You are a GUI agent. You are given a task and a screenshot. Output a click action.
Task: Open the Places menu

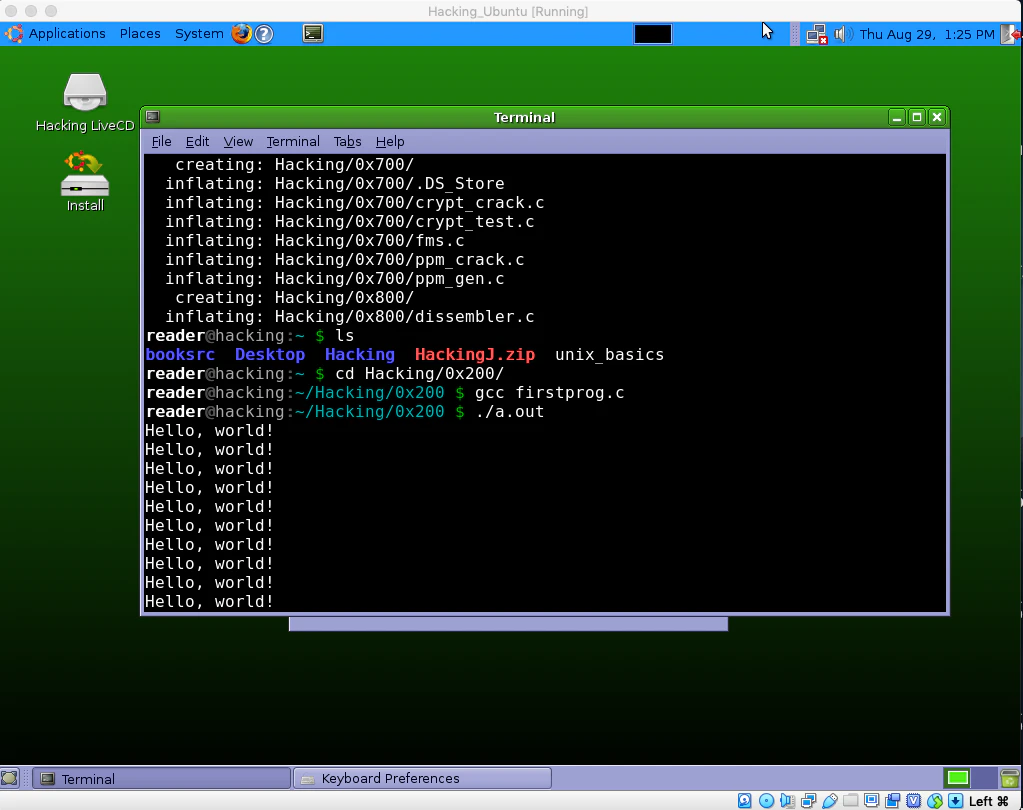(140, 33)
